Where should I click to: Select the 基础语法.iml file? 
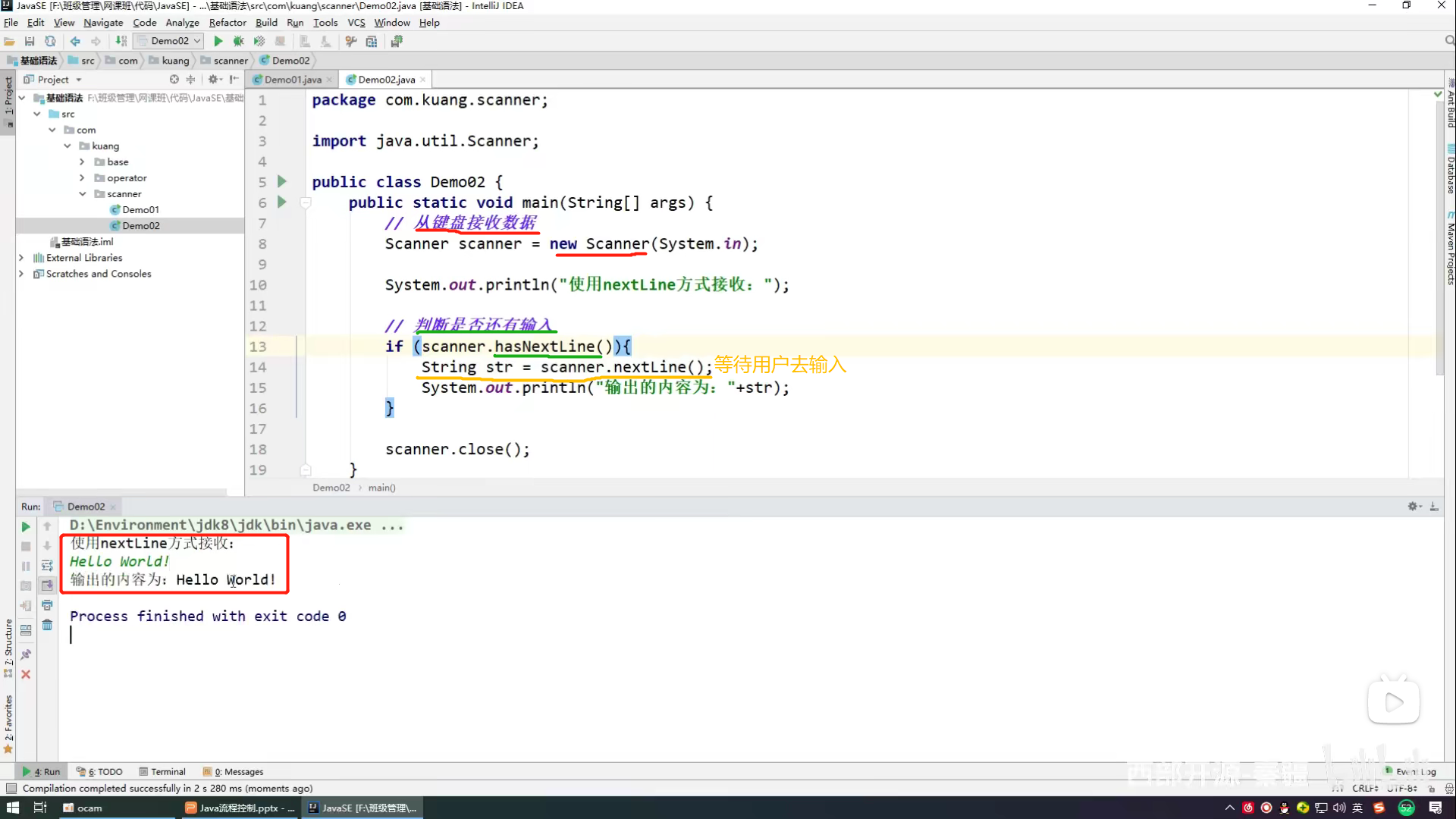click(x=81, y=242)
